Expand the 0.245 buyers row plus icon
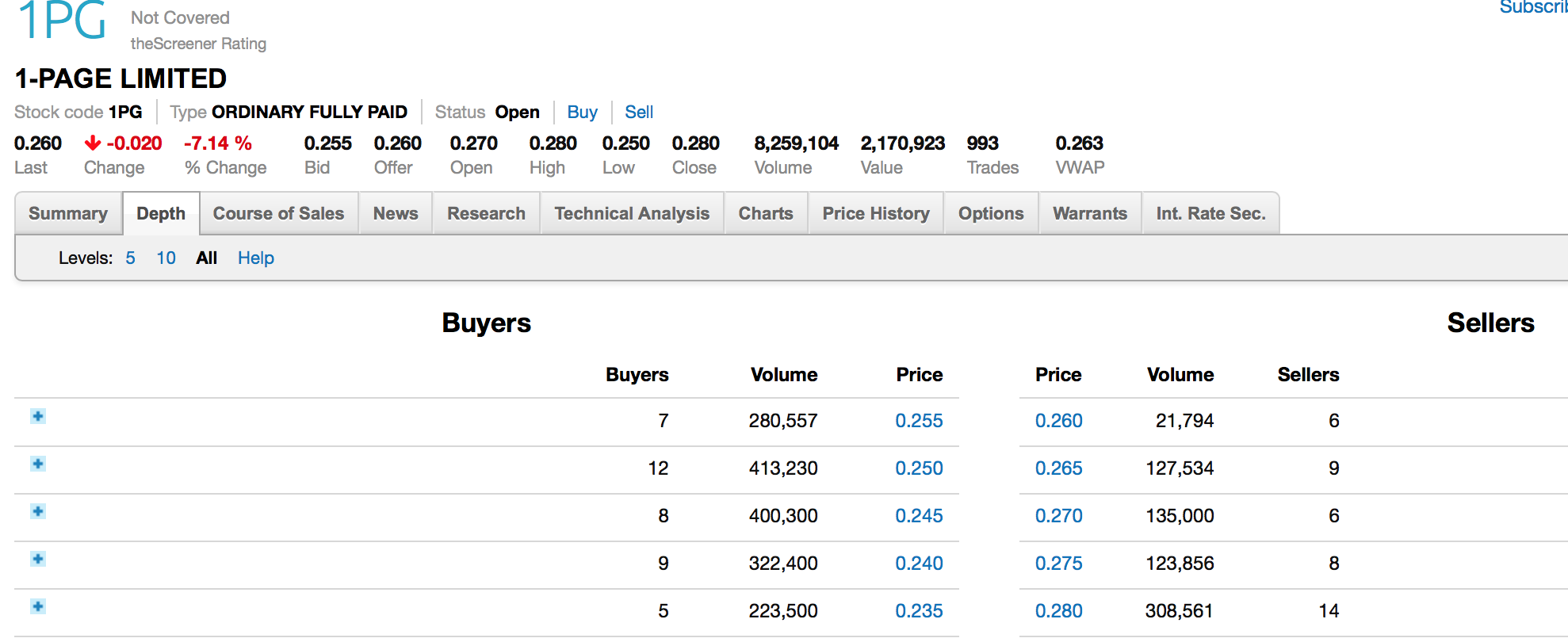This screenshot has height=642, width=1568. click(38, 511)
